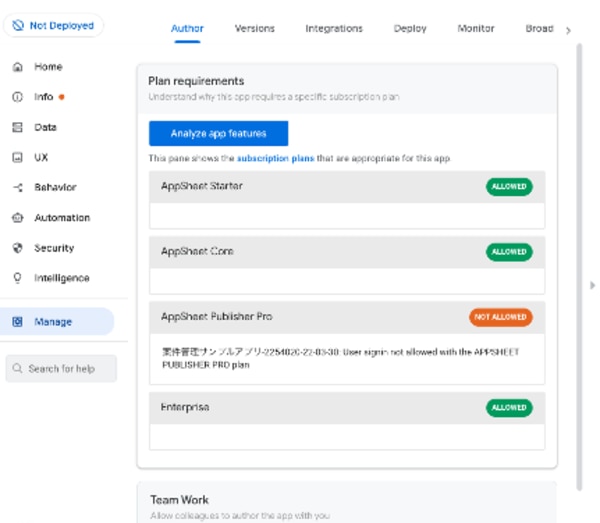Click the Info circle icon
This screenshot has height=523, width=600.
(18, 97)
